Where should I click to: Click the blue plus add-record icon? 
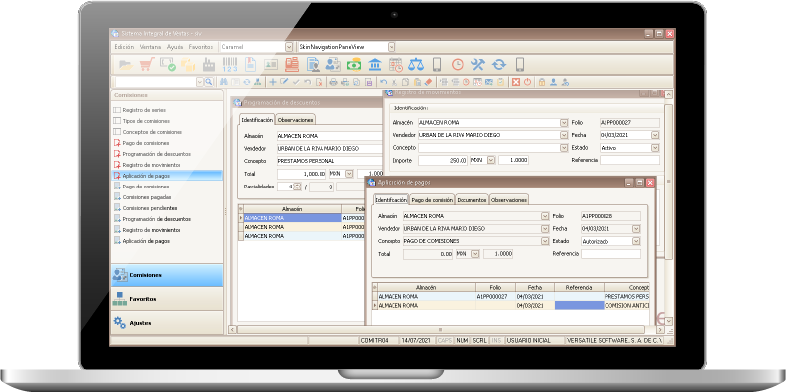[273, 82]
